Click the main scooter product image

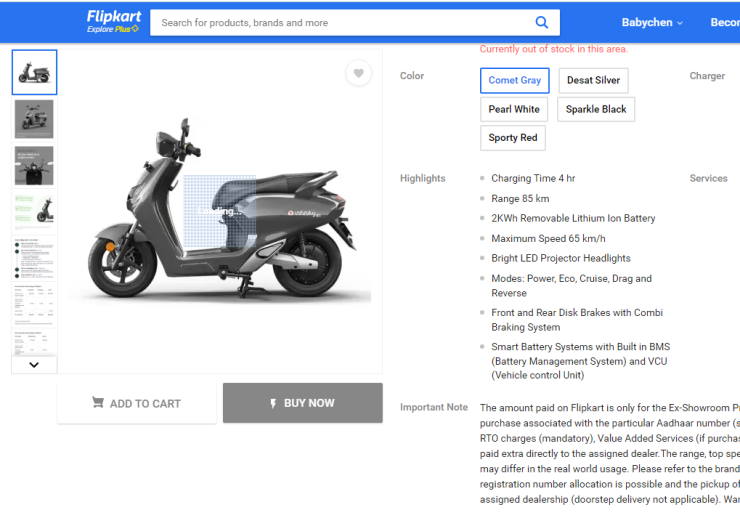coord(222,210)
